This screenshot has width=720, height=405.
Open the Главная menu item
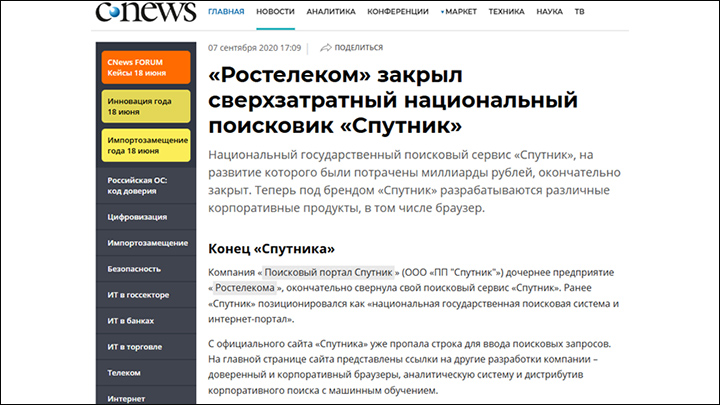[226, 11]
